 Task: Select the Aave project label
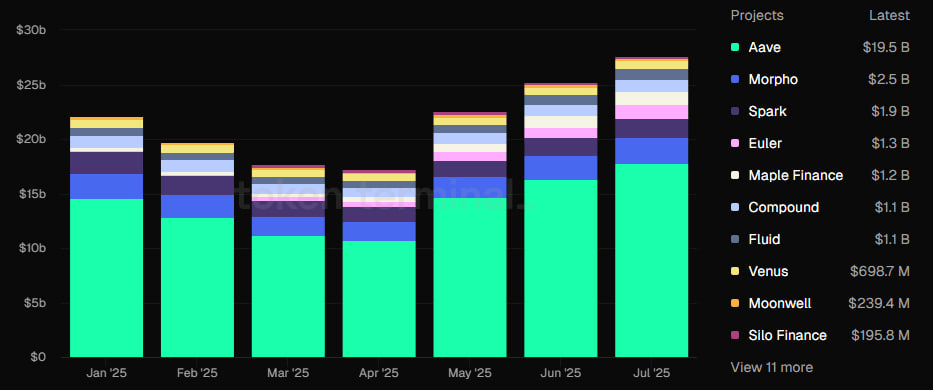764,48
